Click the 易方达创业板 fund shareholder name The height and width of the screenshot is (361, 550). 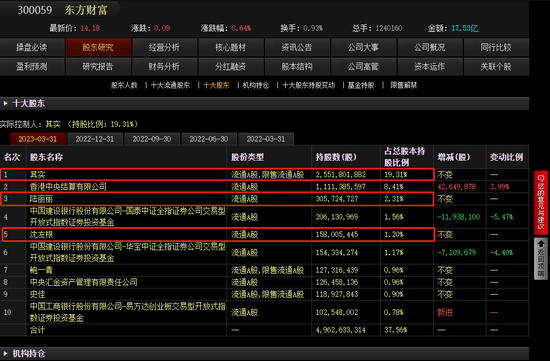coord(128,312)
